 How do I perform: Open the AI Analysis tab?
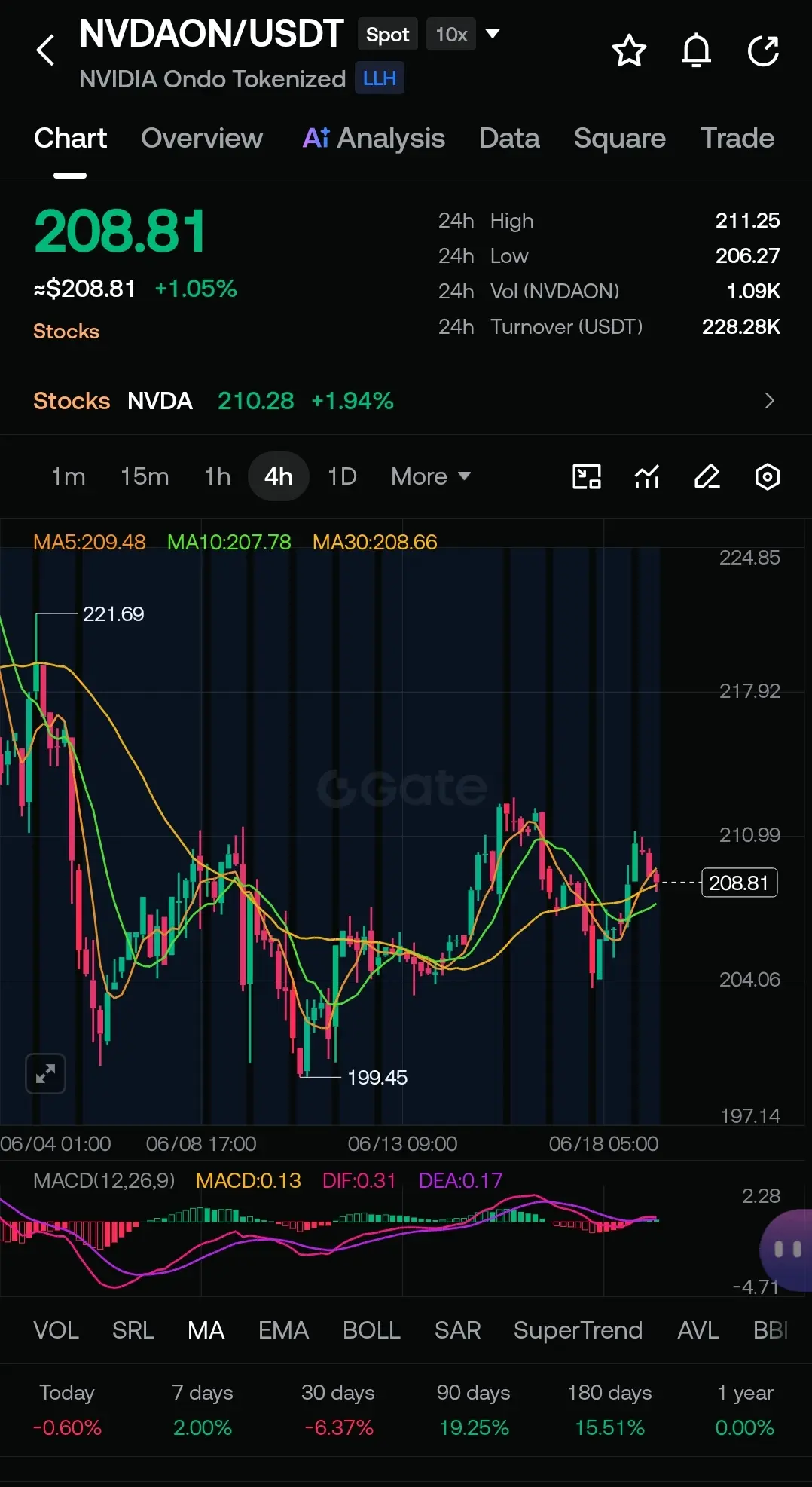(374, 139)
